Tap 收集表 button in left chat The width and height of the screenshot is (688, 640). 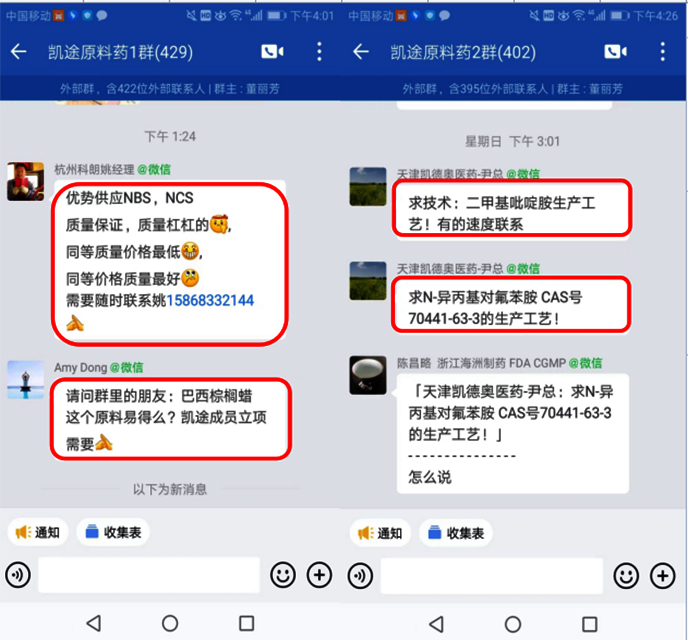[x=113, y=533]
